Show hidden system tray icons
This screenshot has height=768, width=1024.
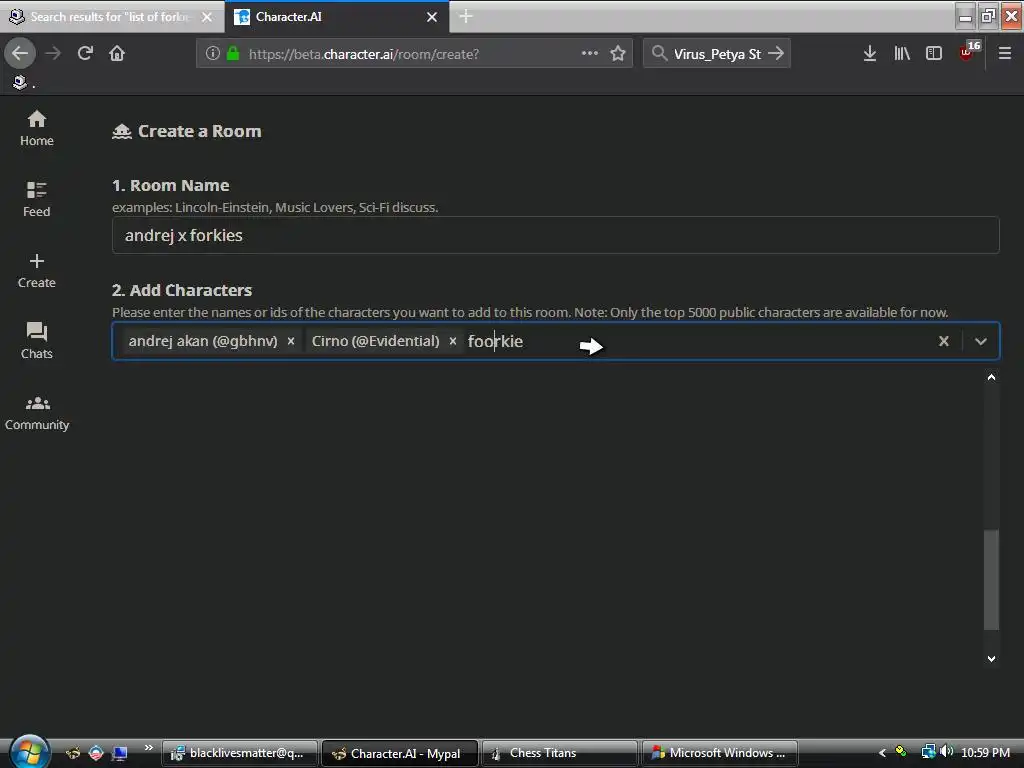point(882,753)
